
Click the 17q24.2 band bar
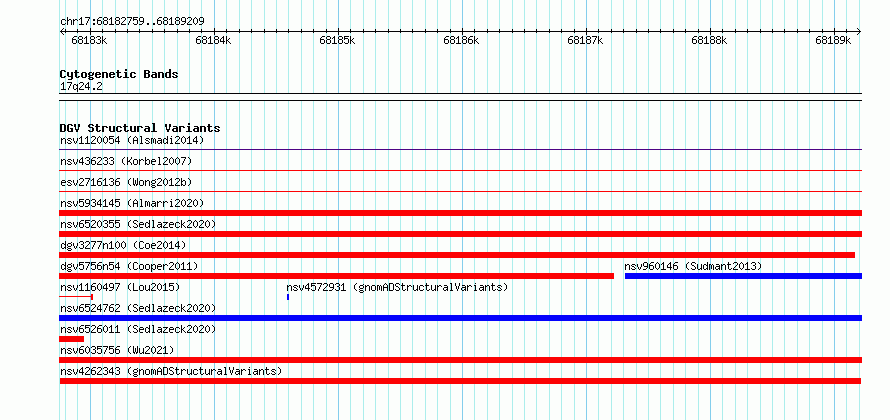(460, 97)
